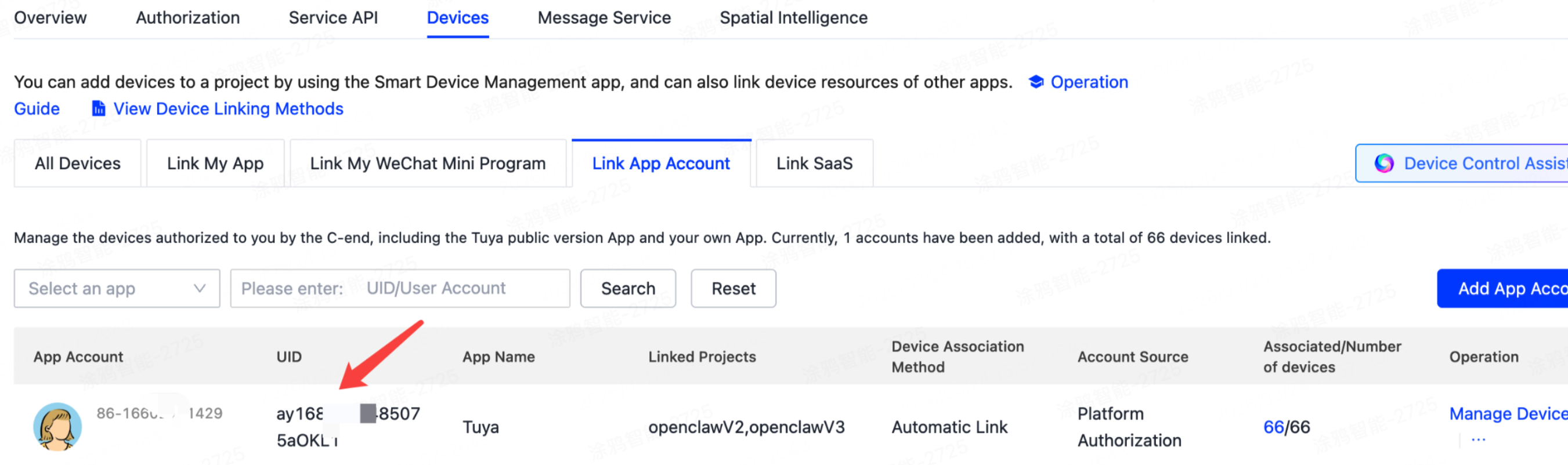The image size is (1568, 465).
Task: Switch to the Authorization tab
Action: 187,17
